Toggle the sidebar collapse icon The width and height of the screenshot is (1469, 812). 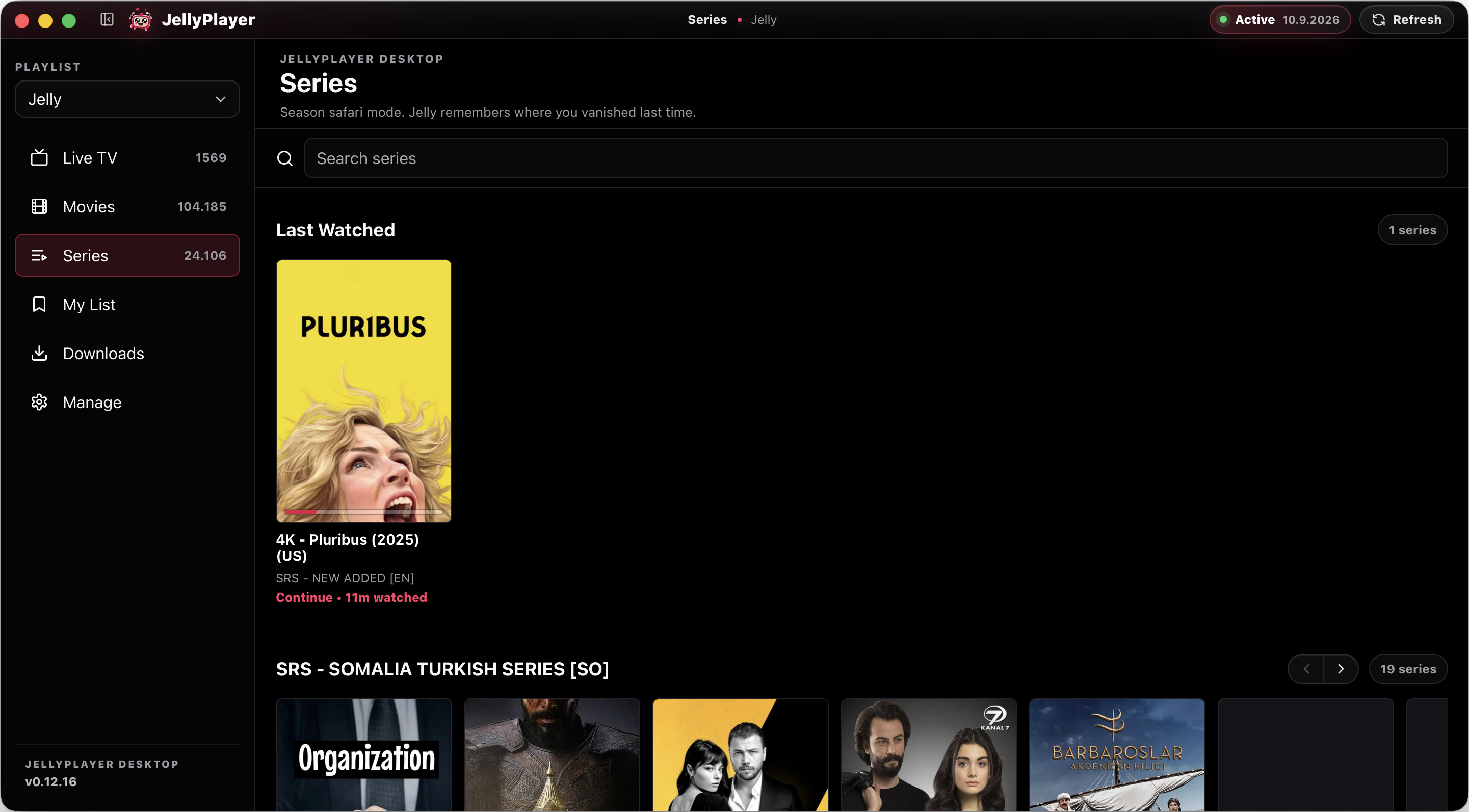click(x=107, y=20)
